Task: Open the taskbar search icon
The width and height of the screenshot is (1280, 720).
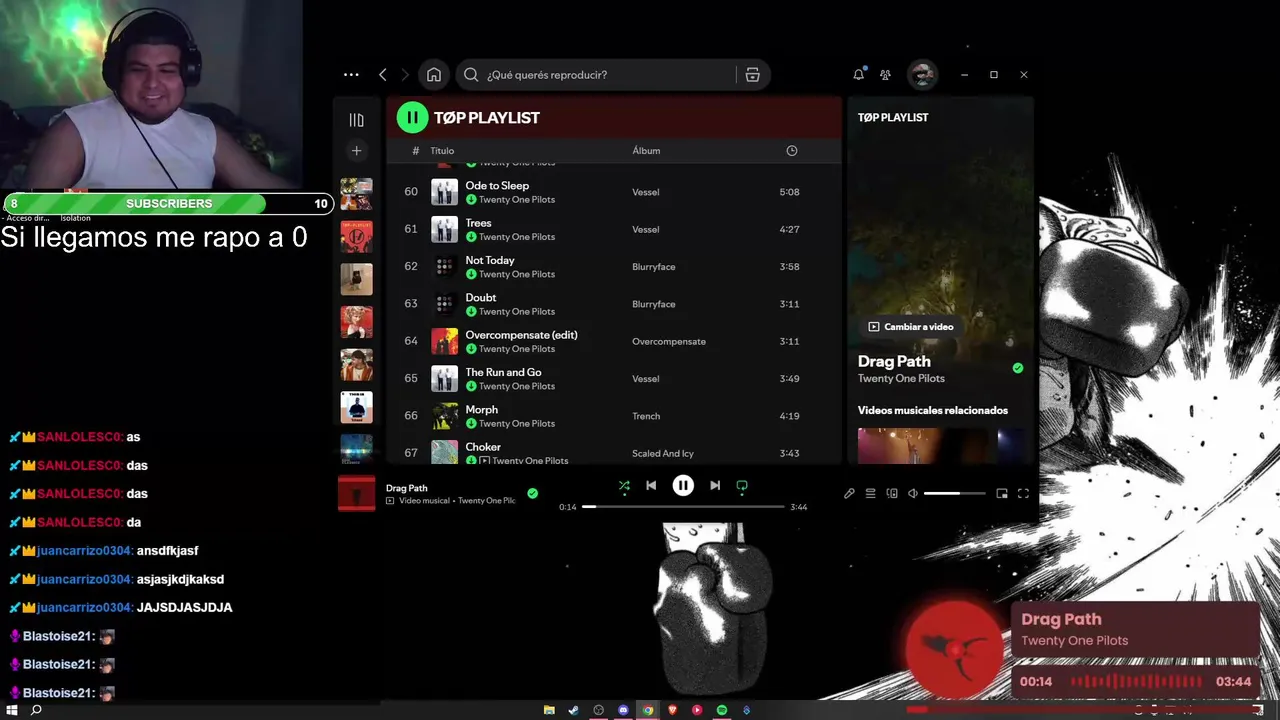Action: click(x=36, y=710)
